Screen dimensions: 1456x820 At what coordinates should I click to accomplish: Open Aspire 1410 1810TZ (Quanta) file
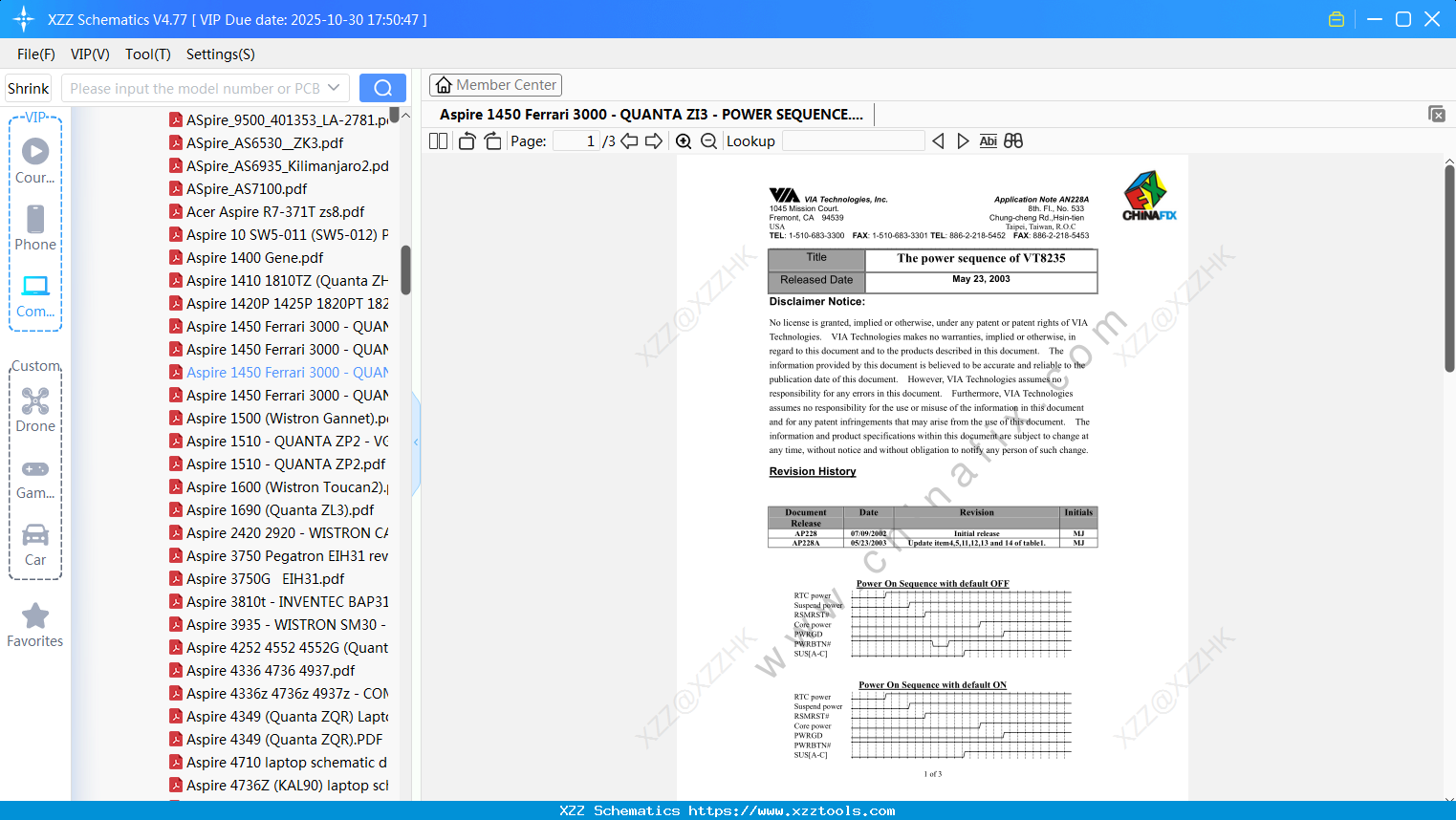287,280
